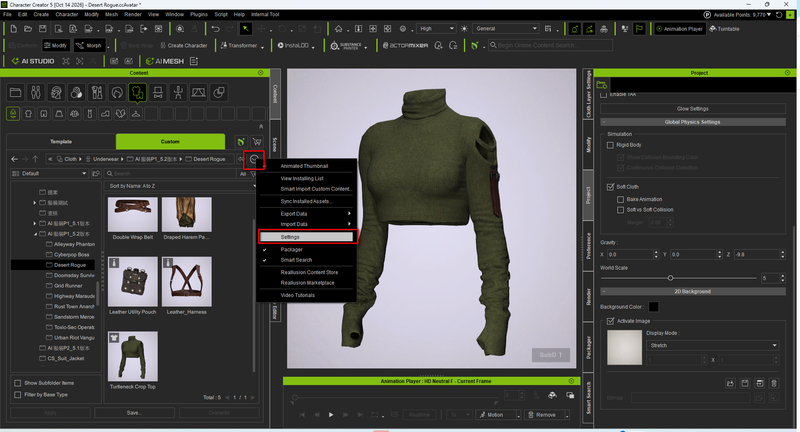Viewport: 800px width, 432px height.
Task: Open the High quality dropdown
Action: click(x=436, y=29)
